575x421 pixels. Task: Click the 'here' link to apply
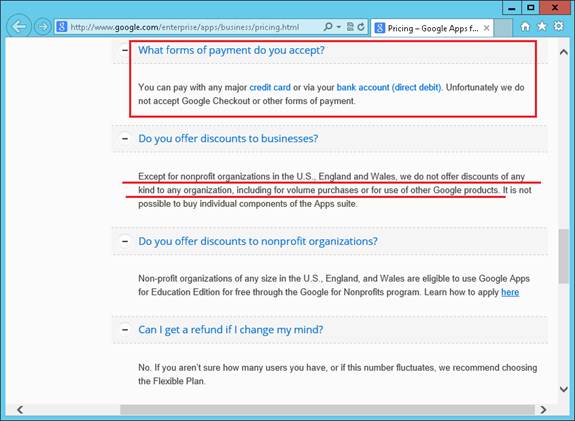click(x=510, y=292)
